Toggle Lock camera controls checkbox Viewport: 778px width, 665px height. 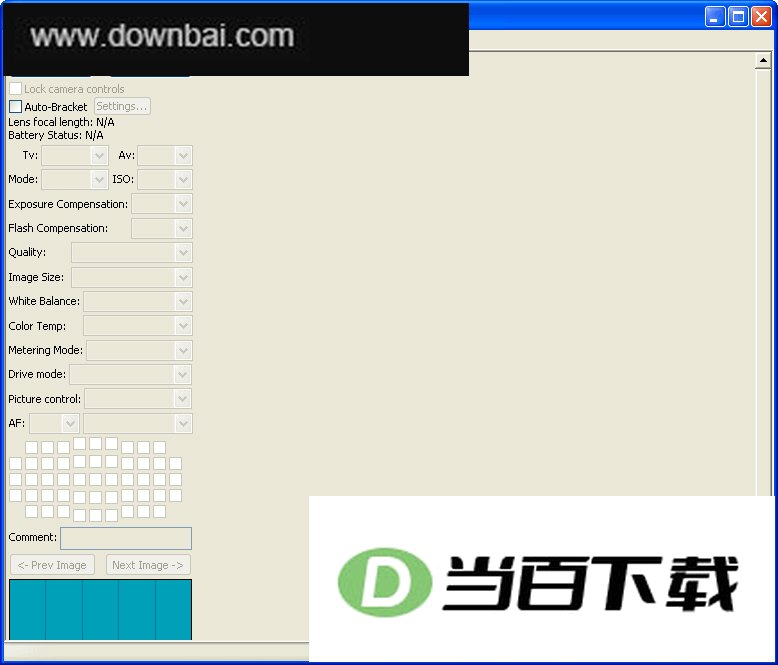point(15,89)
